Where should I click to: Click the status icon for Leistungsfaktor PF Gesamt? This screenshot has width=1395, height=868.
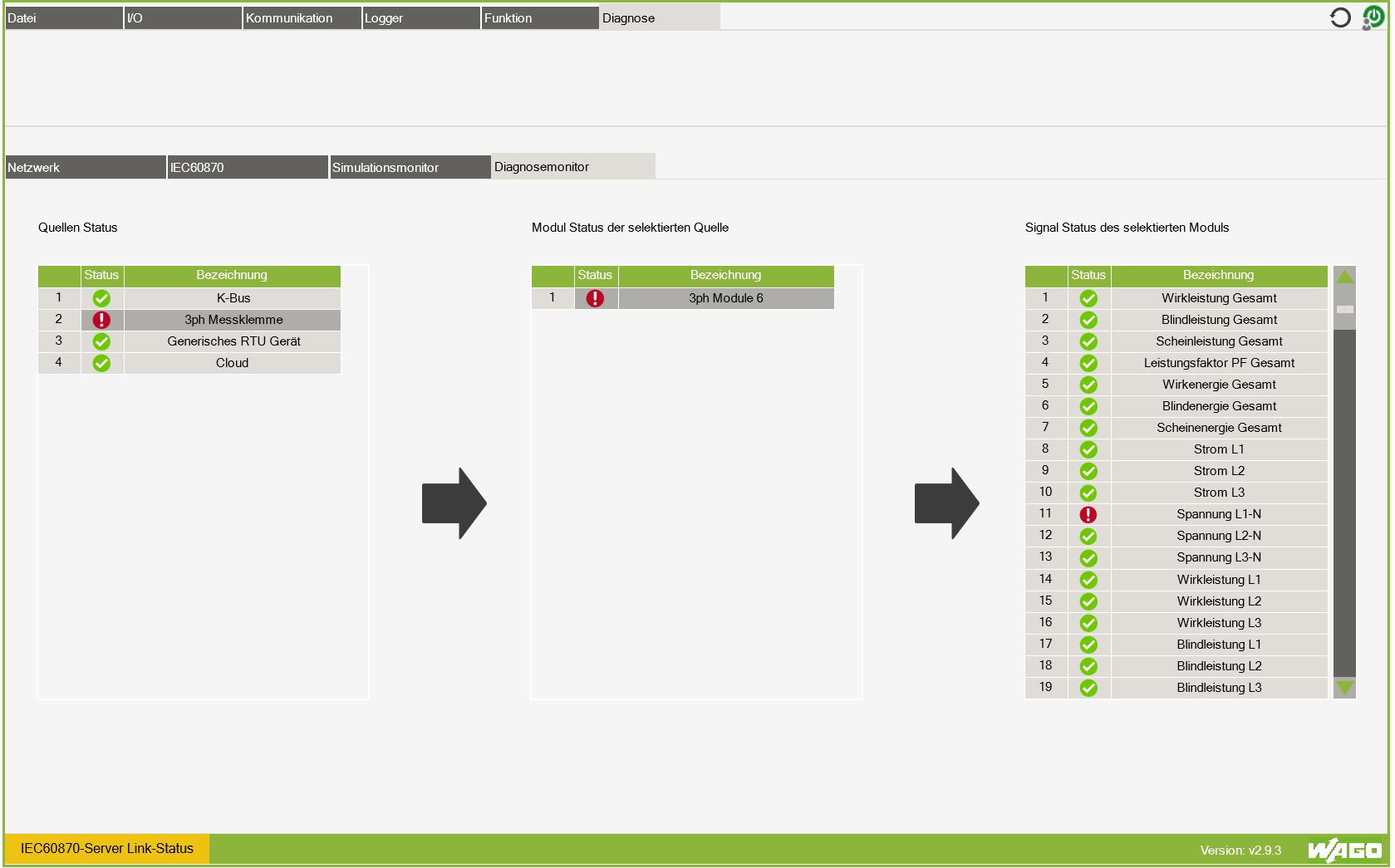click(1088, 363)
